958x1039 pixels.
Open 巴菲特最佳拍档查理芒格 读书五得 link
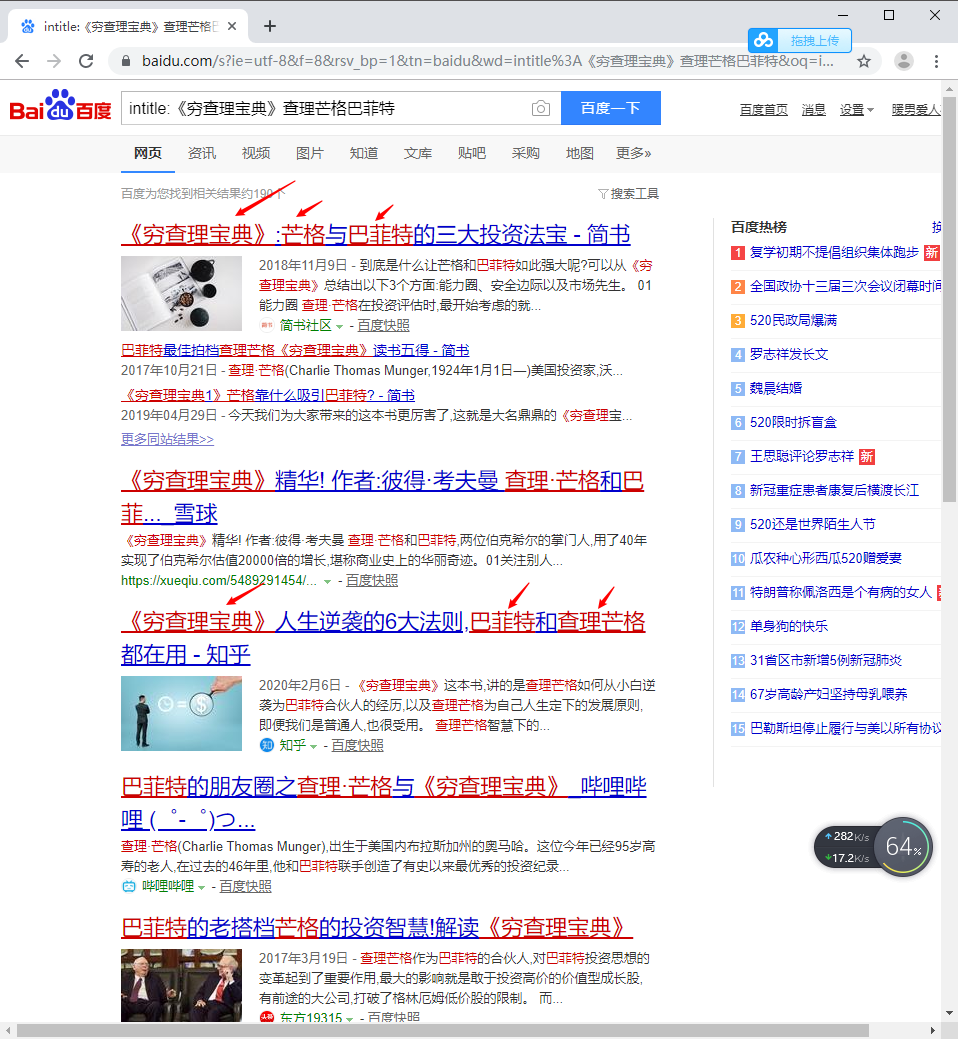(x=295, y=350)
